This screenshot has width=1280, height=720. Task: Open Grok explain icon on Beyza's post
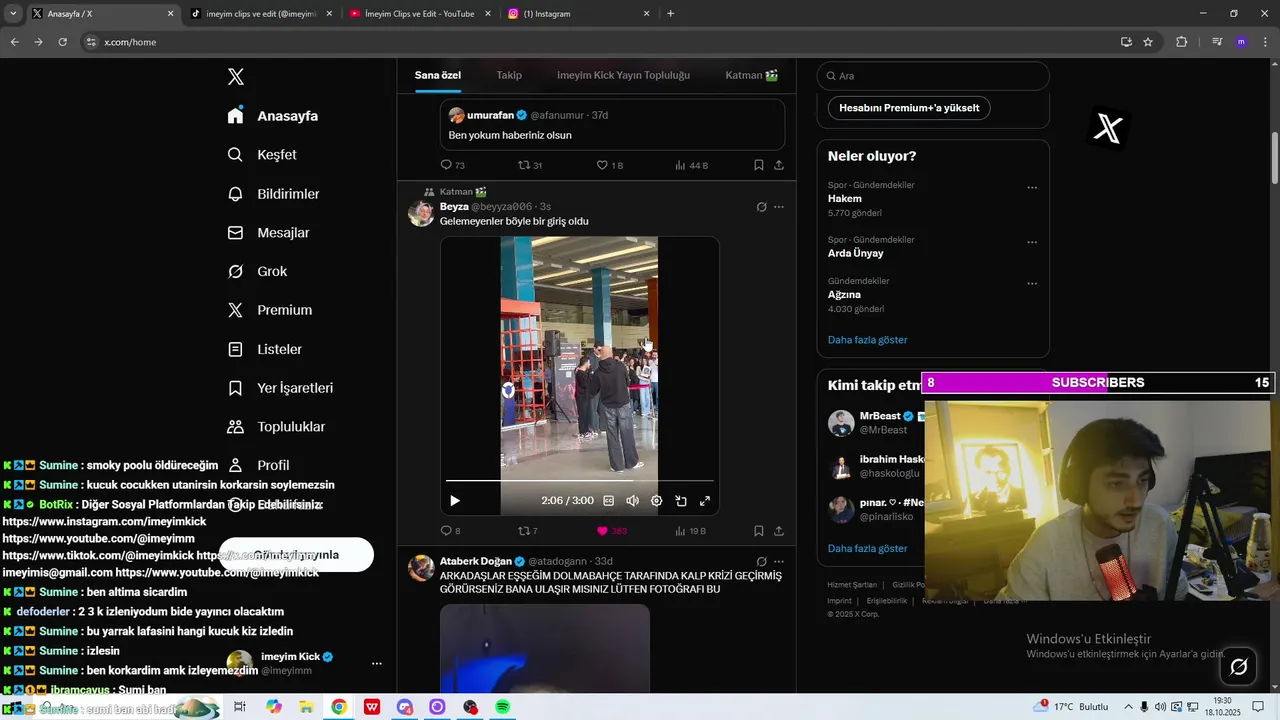pos(761,207)
